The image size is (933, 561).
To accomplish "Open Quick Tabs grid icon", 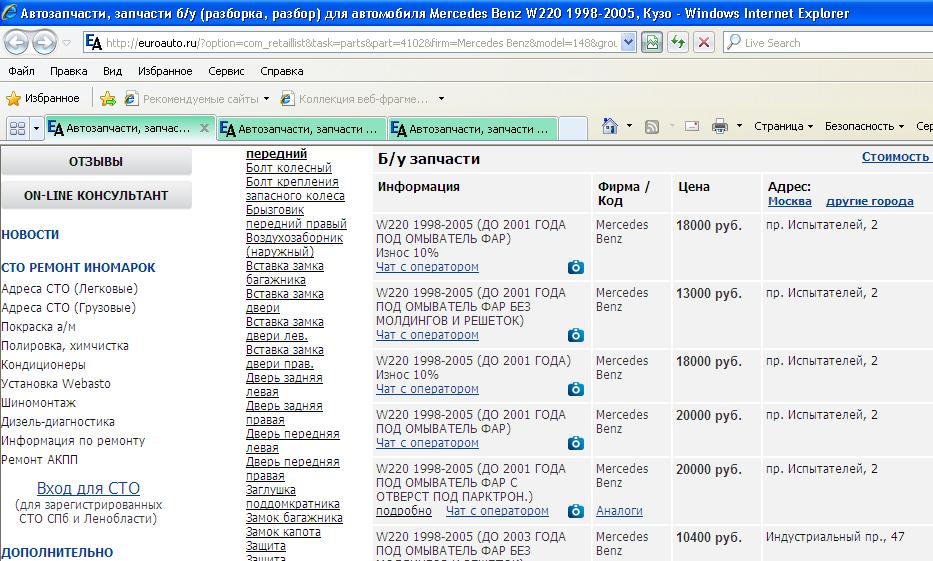I will coord(17,128).
